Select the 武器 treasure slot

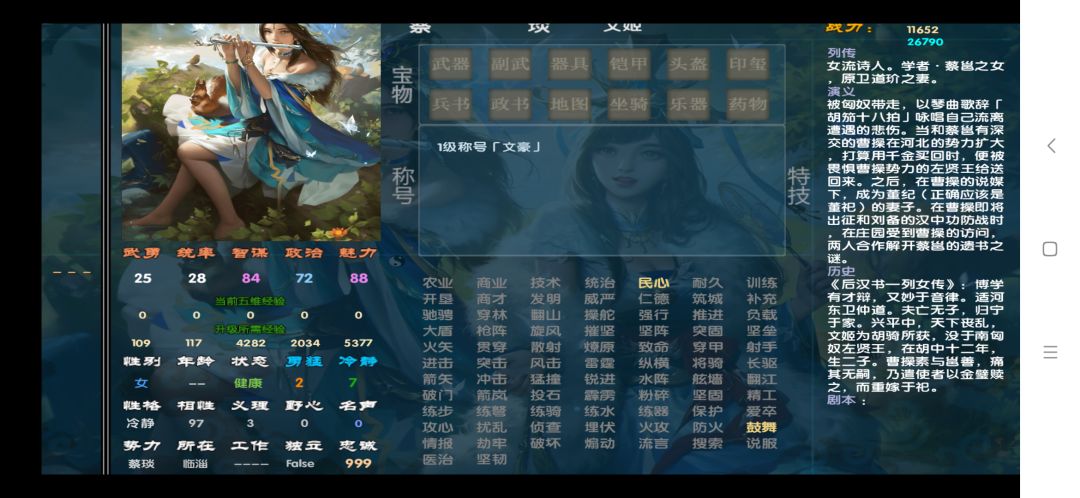pos(450,64)
